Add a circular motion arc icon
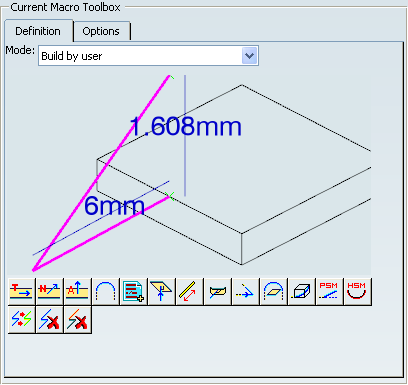 106,292
